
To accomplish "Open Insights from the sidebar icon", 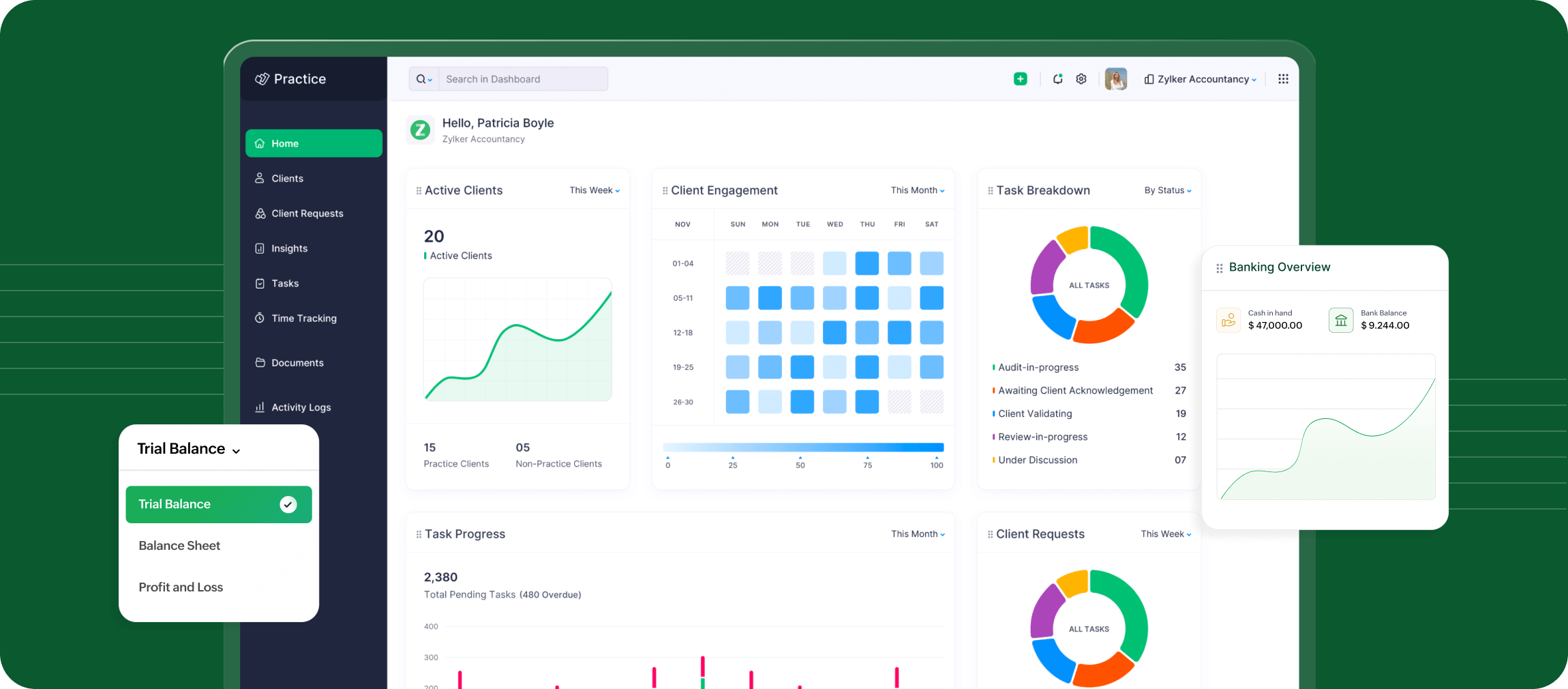I will pyautogui.click(x=260, y=248).
